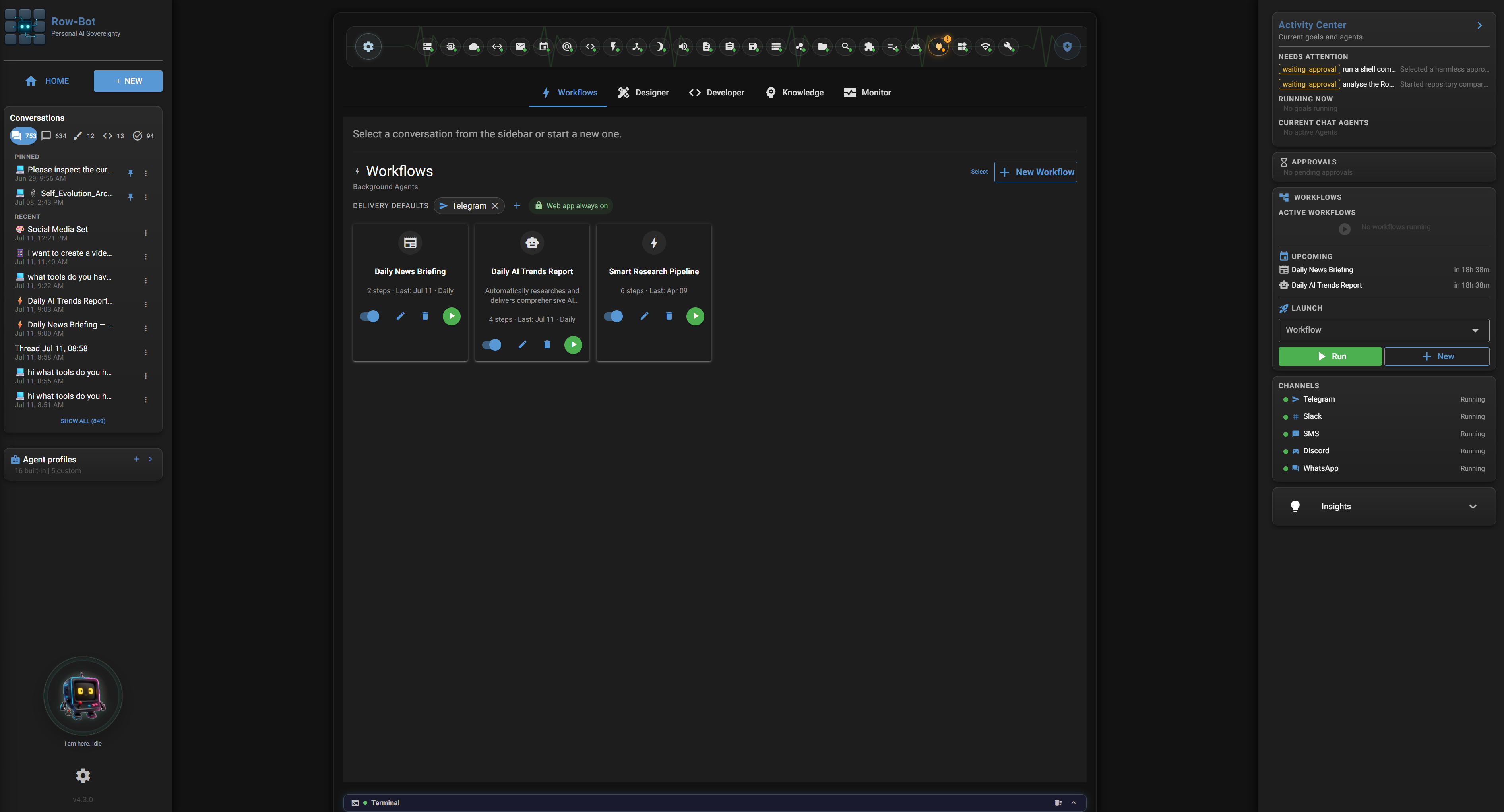Run the Daily News Briefing workflow
The width and height of the screenshot is (1504, 812).
pos(451,316)
